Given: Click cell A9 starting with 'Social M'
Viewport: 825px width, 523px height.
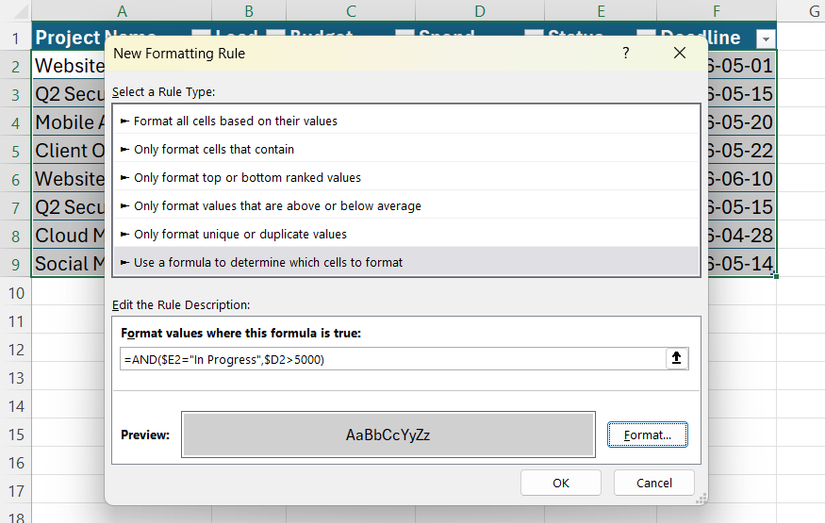Looking at the screenshot, I should [x=69, y=264].
